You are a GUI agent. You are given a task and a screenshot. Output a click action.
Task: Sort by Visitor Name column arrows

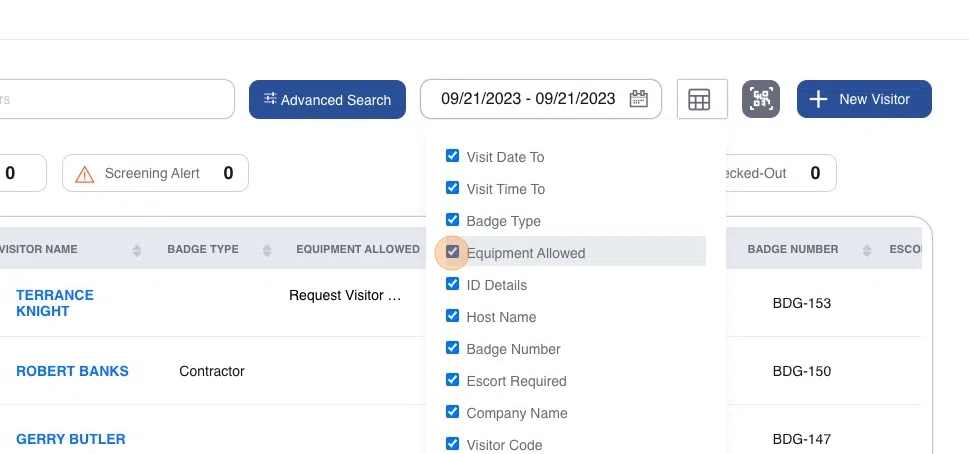click(137, 250)
